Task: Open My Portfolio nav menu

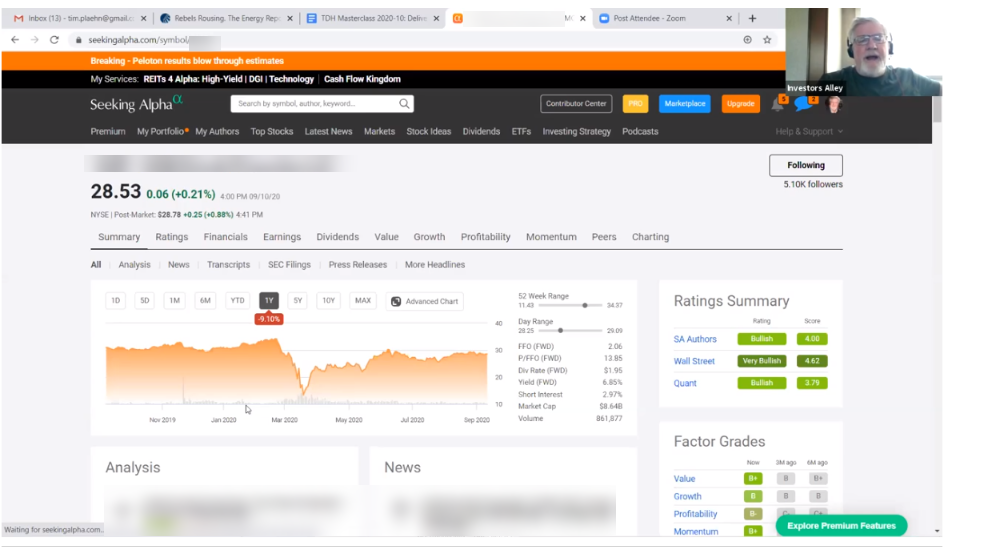Action: 162,132
